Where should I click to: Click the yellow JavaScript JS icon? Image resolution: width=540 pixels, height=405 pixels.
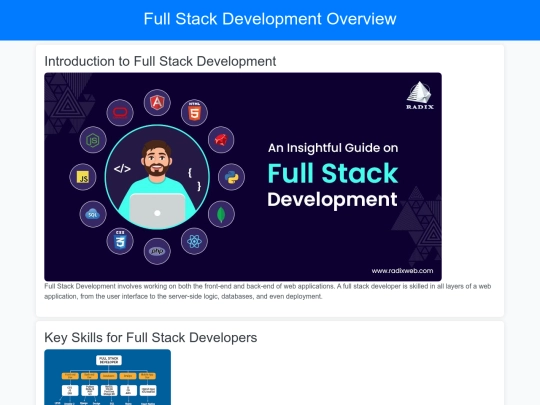(x=83, y=177)
